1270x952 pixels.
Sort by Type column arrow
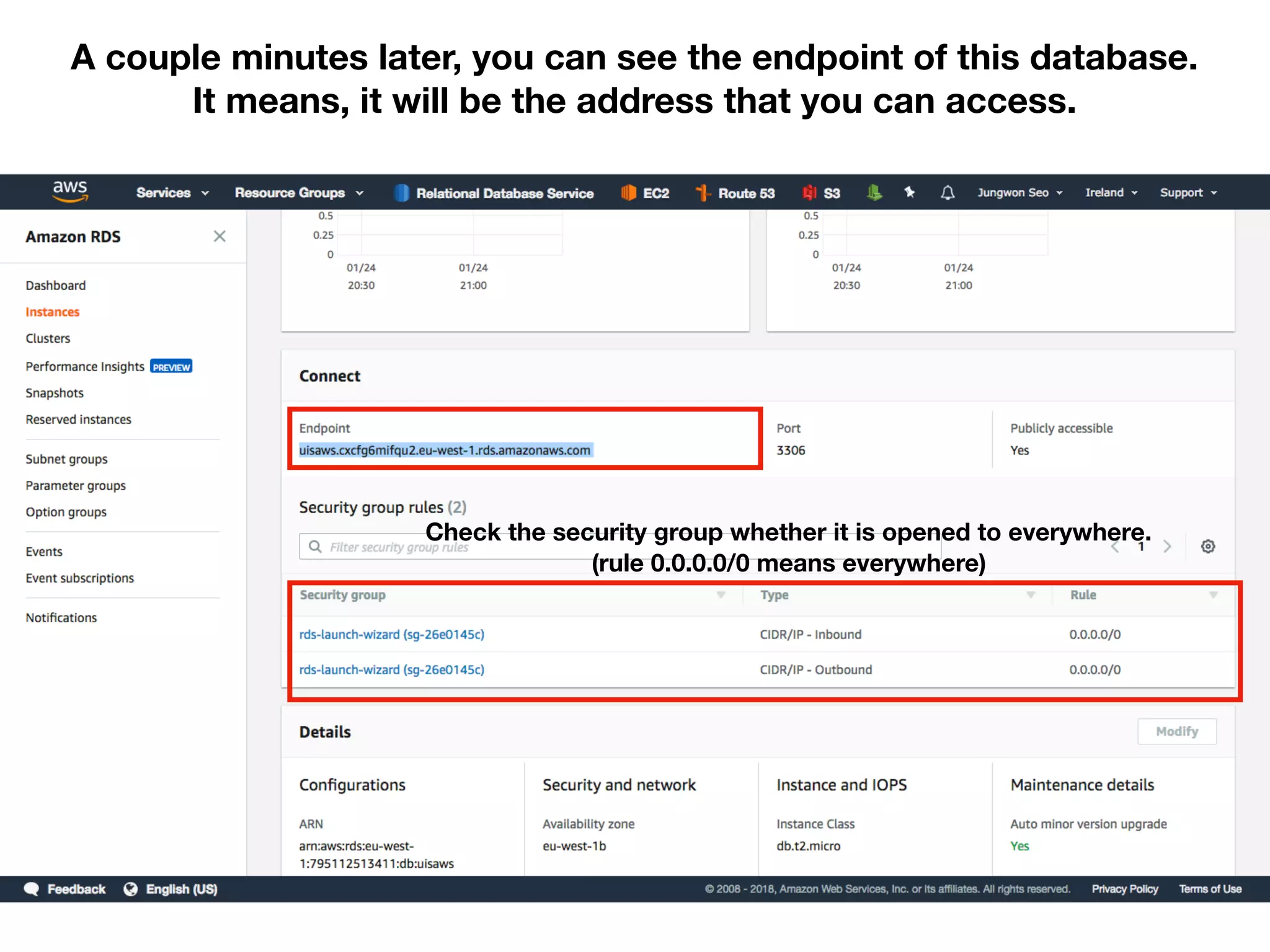pos(1031,595)
